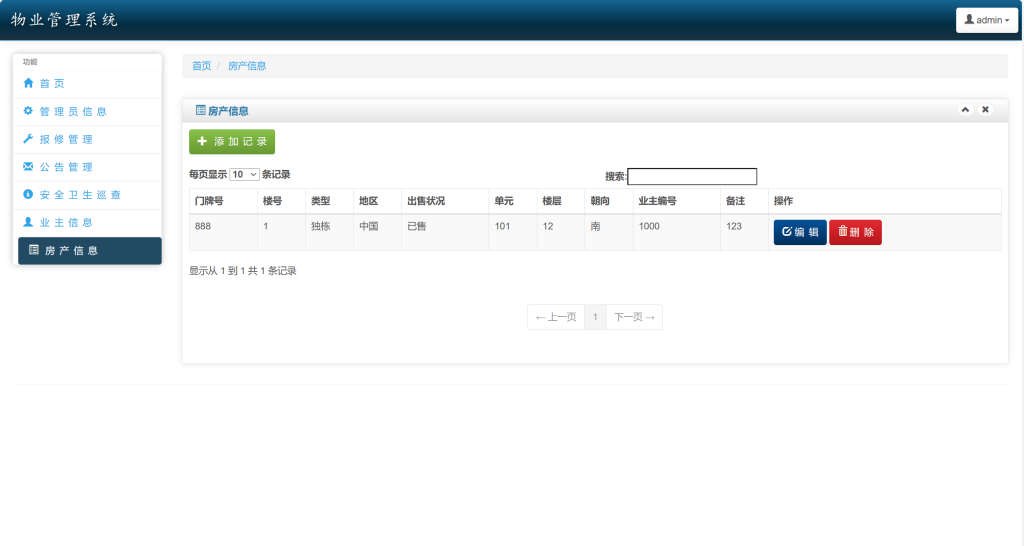Image resolution: width=1024 pixels, height=546 pixels.
Task: Sort by the 朝向 column header
Action: coord(609,201)
